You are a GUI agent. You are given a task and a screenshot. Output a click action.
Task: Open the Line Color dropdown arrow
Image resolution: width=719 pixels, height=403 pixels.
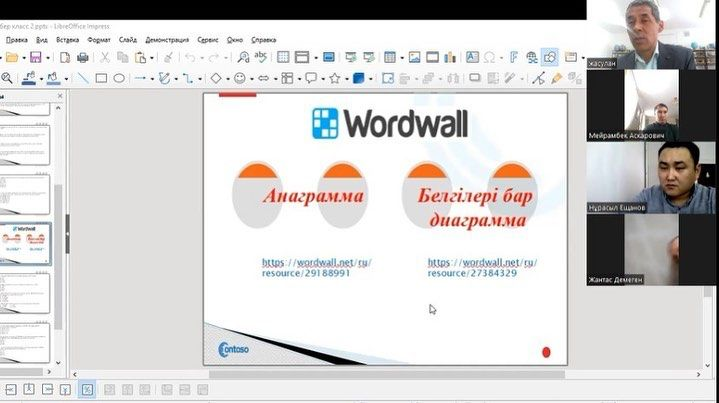point(41,79)
